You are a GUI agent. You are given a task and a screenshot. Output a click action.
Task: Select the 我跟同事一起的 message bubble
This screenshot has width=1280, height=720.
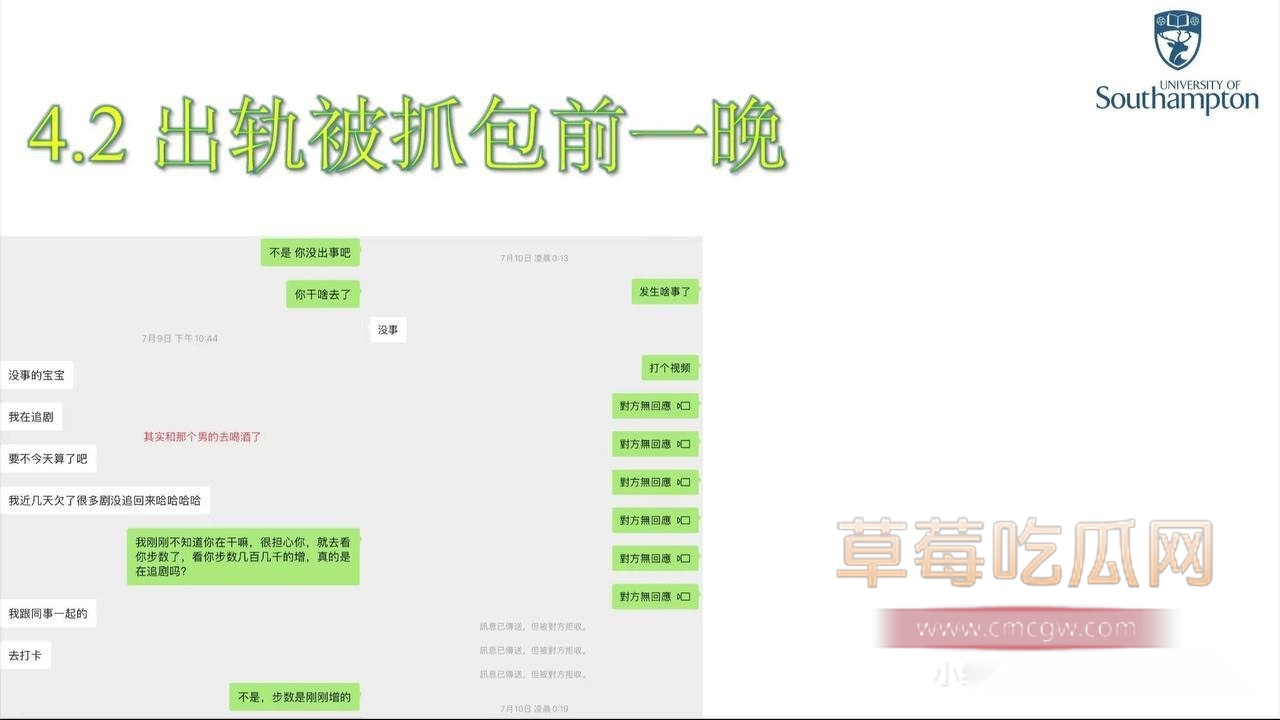[48, 613]
